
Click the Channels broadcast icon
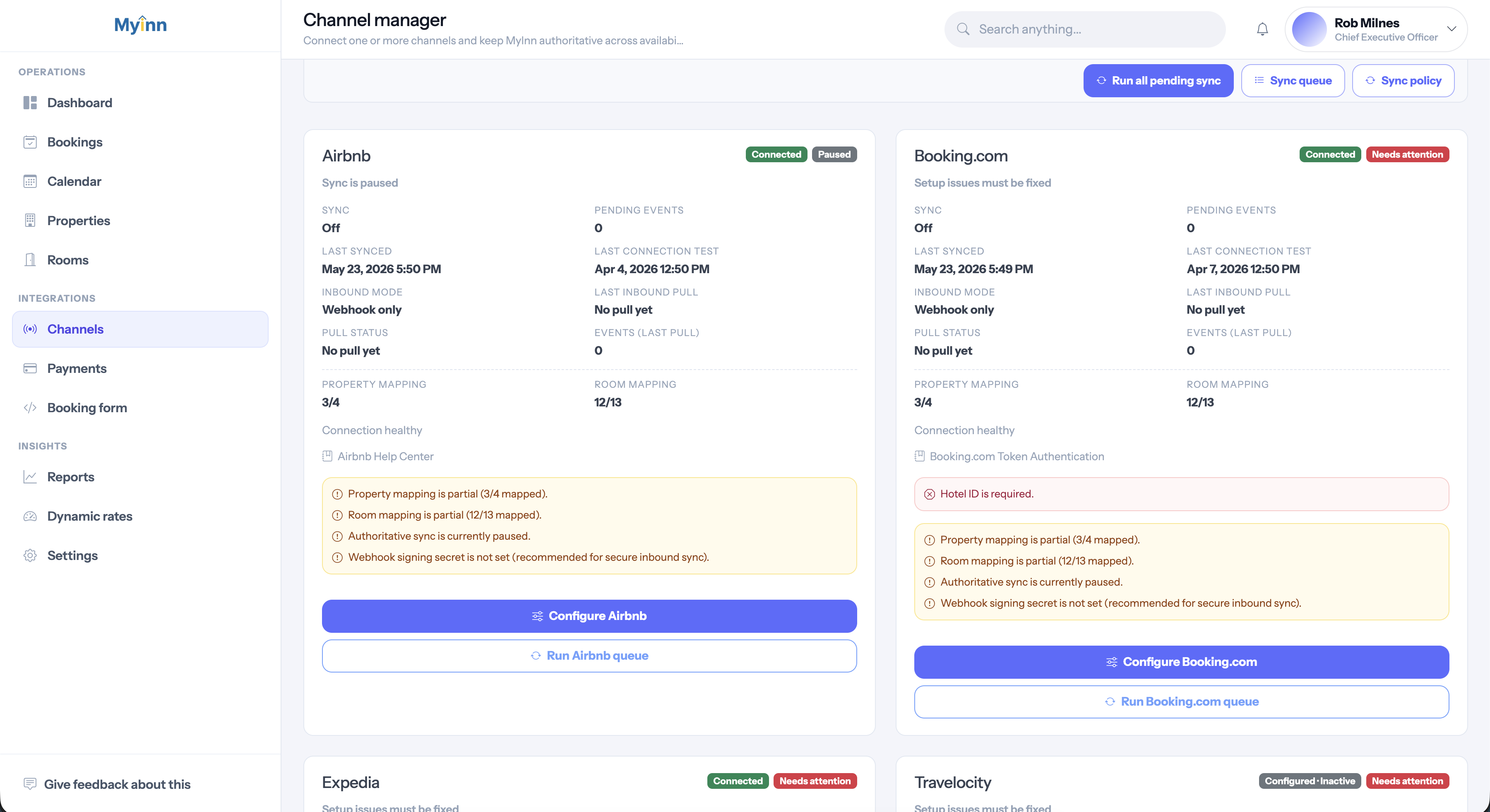(x=30, y=329)
